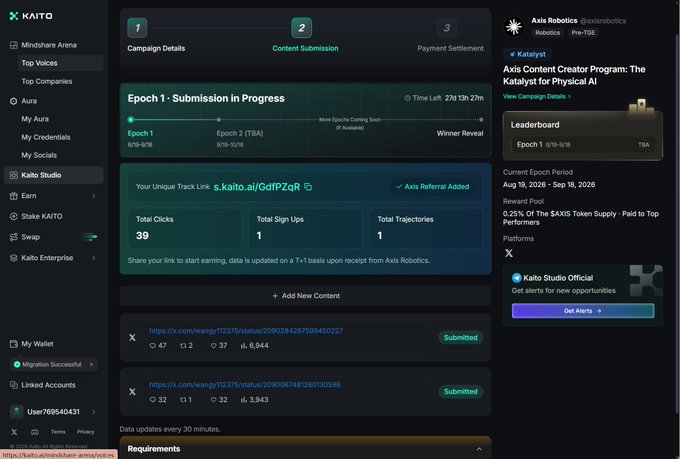
Task: Select step 2 Content Submission
Action: (x=301, y=28)
